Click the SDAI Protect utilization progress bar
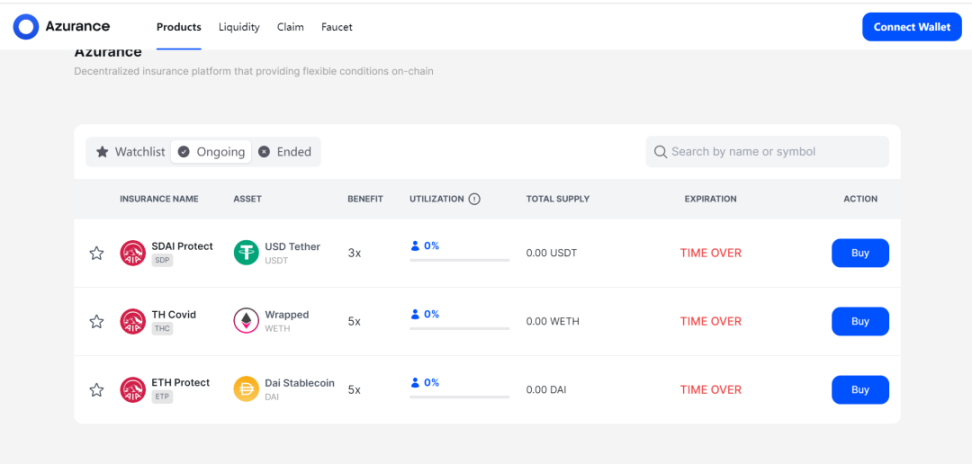This screenshot has width=972, height=464. (x=459, y=260)
